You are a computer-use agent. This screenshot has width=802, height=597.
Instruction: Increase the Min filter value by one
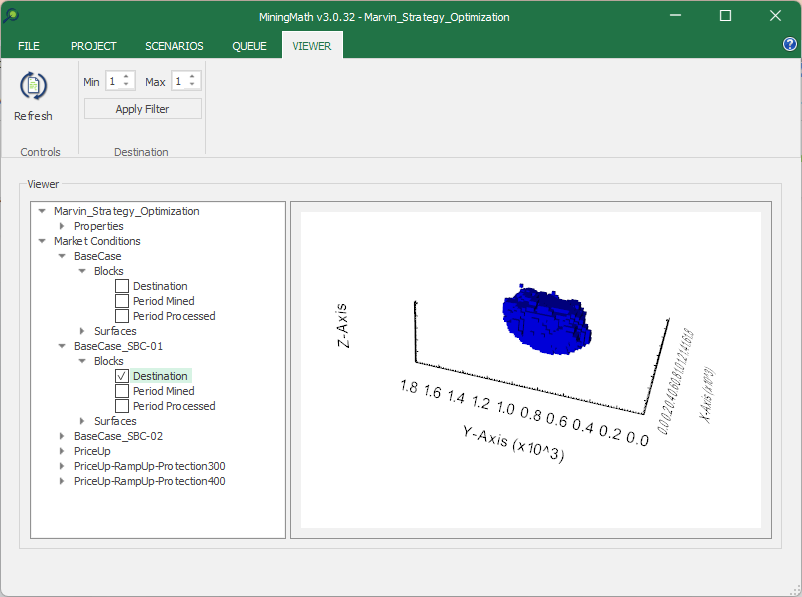[126, 77]
